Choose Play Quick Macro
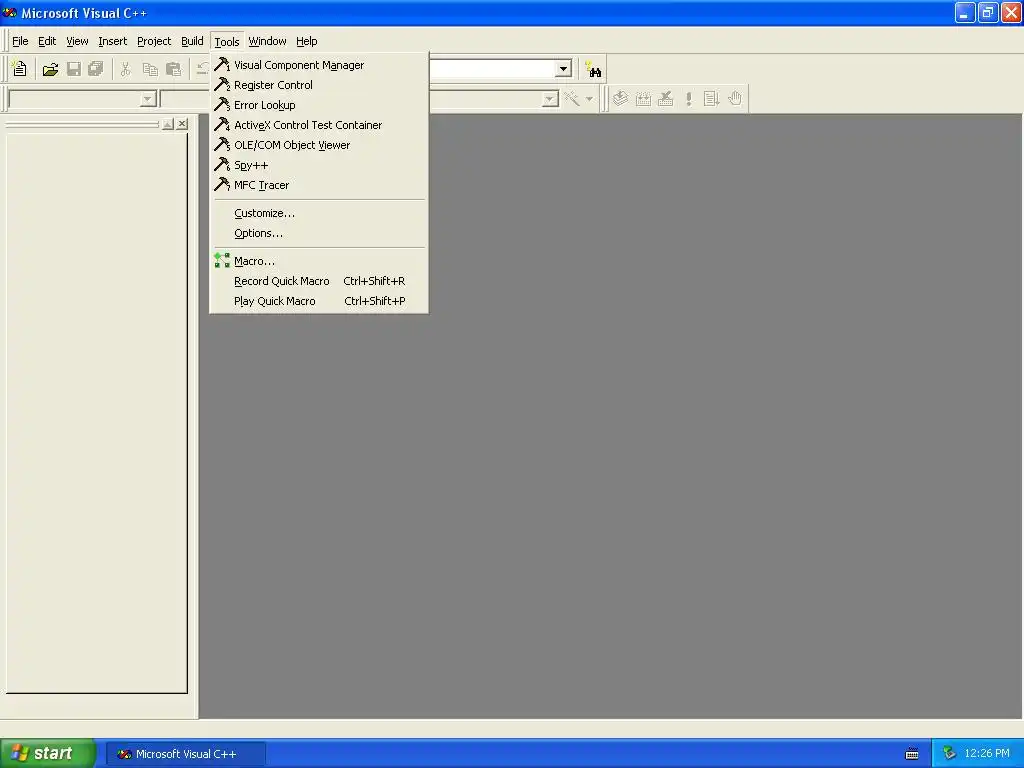Viewport: 1024px width, 768px height. click(x=319, y=301)
